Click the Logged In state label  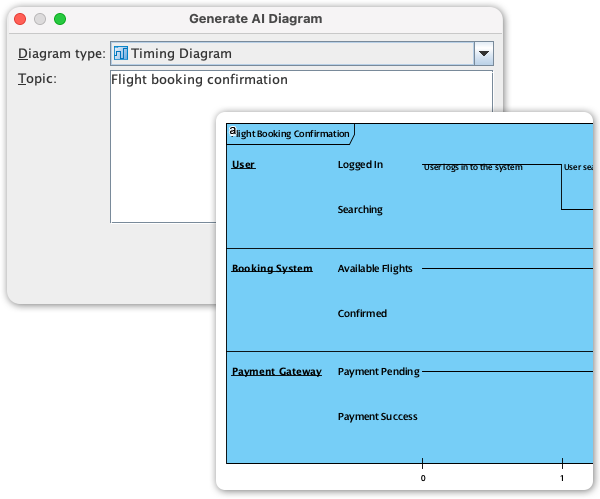pos(360,164)
